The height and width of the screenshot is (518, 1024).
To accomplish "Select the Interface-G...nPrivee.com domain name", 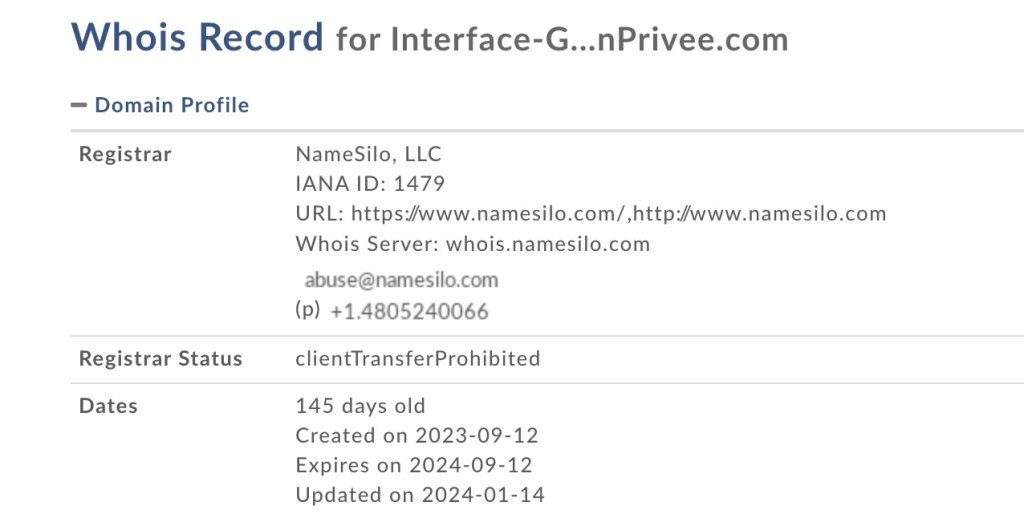I will (589, 40).
